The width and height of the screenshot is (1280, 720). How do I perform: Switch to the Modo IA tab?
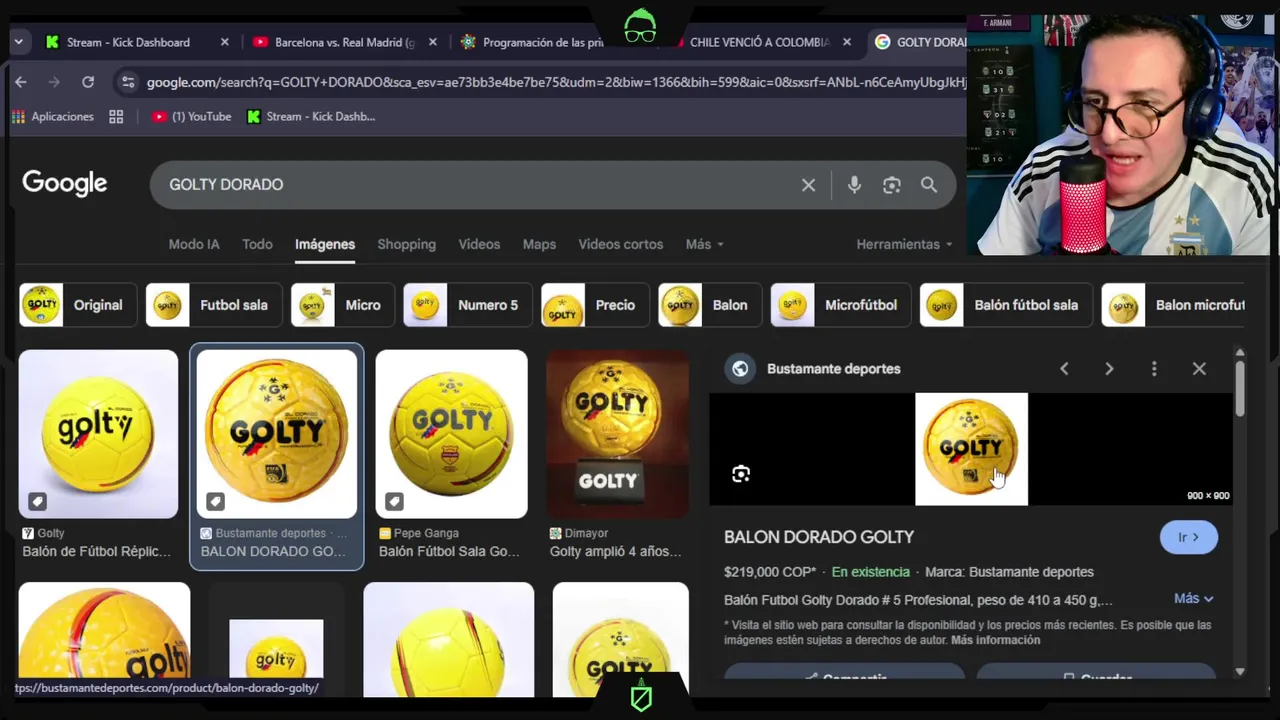click(194, 244)
